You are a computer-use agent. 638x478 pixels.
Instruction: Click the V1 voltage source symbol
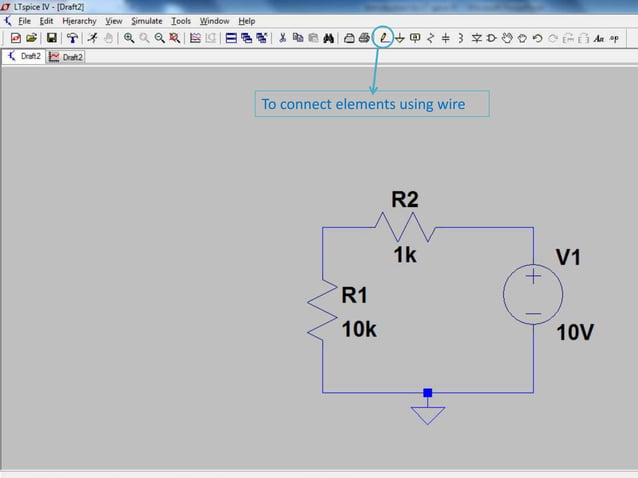pyautogui.click(x=533, y=294)
